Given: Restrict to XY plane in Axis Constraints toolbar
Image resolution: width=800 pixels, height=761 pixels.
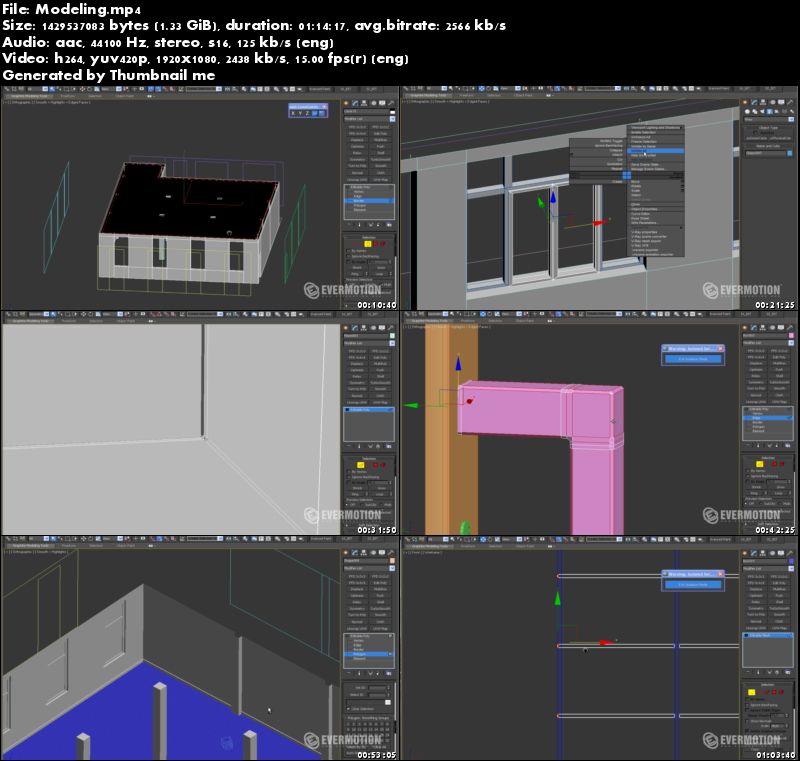Looking at the screenshot, I should tap(314, 113).
